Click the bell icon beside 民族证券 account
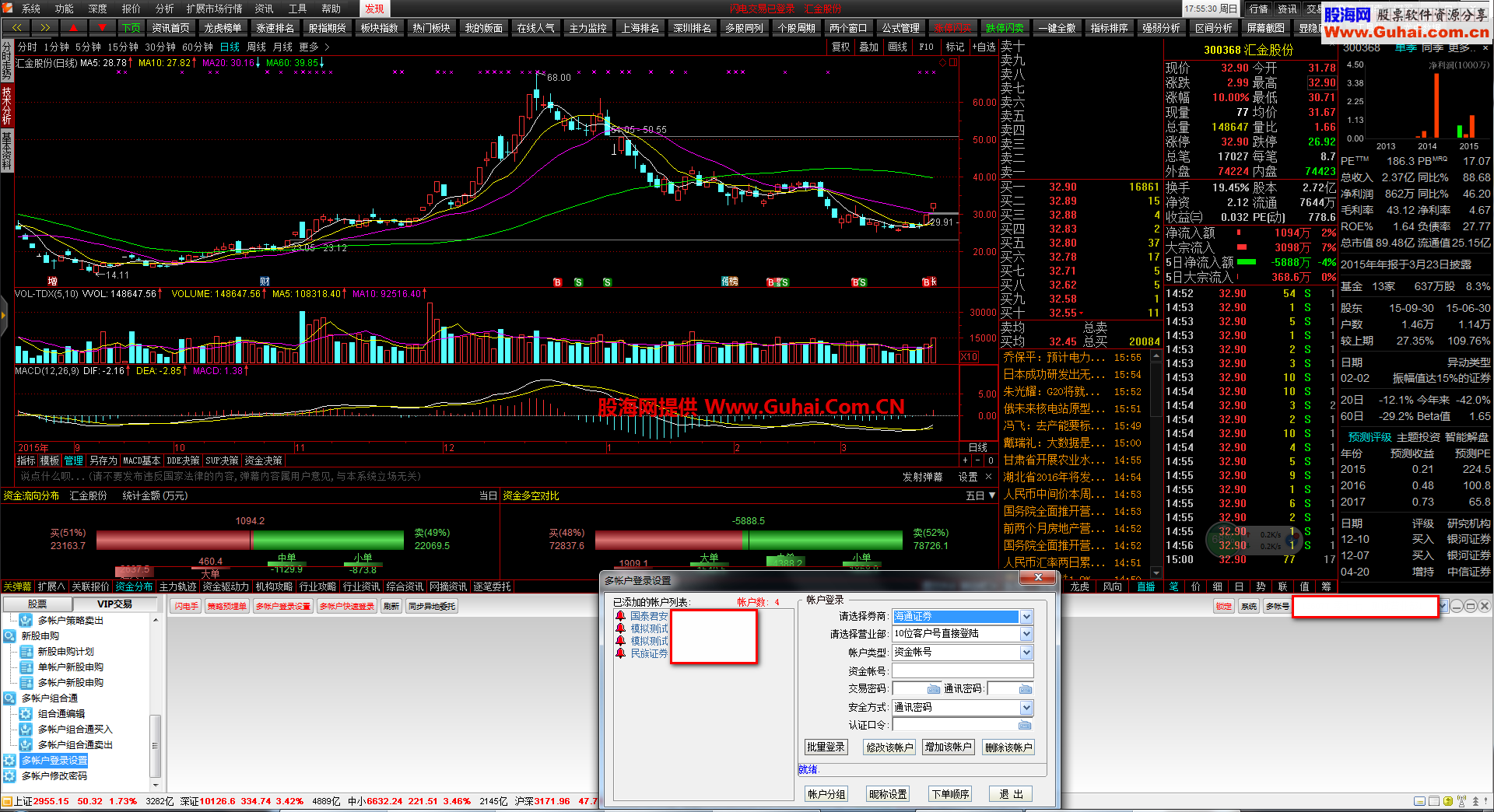The height and width of the screenshot is (812, 1494). [620, 653]
